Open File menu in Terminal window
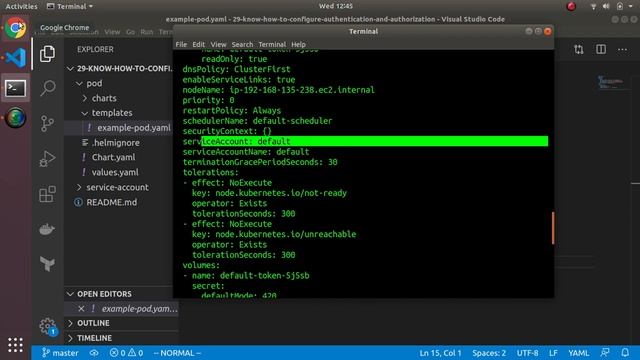The image size is (640, 360). [x=181, y=44]
